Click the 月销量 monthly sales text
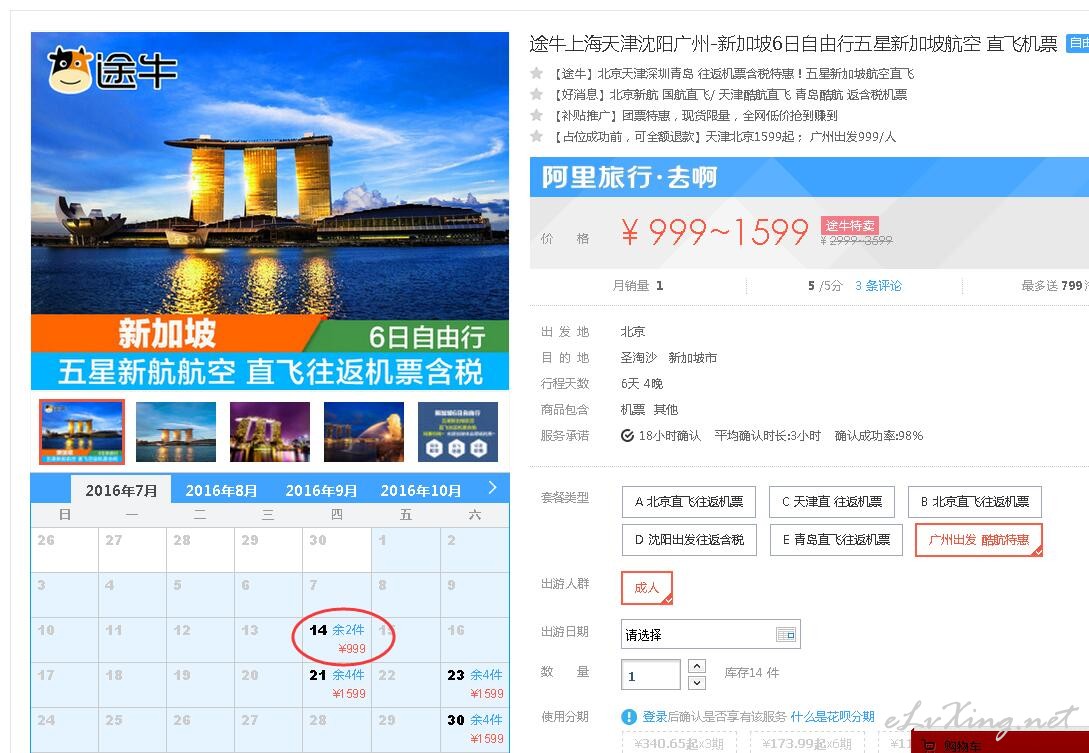The width and height of the screenshot is (1089, 753). [x=638, y=286]
